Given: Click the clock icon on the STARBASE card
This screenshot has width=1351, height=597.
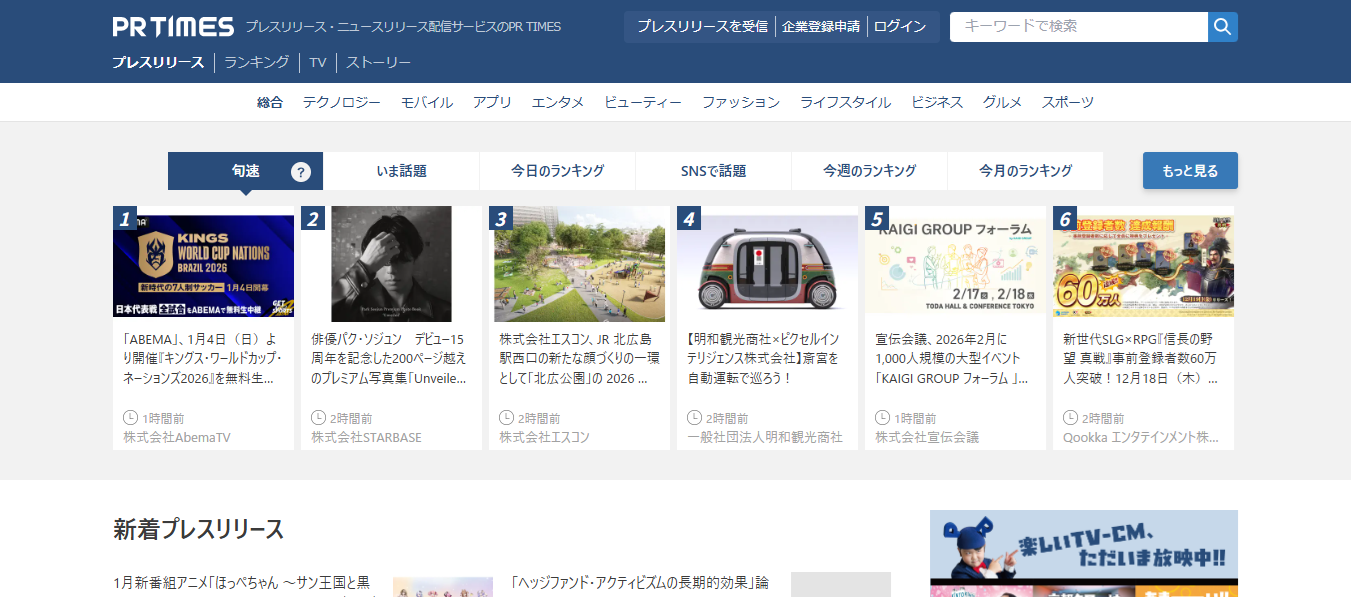Looking at the screenshot, I should pyautogui.click(x=318, y=418).
